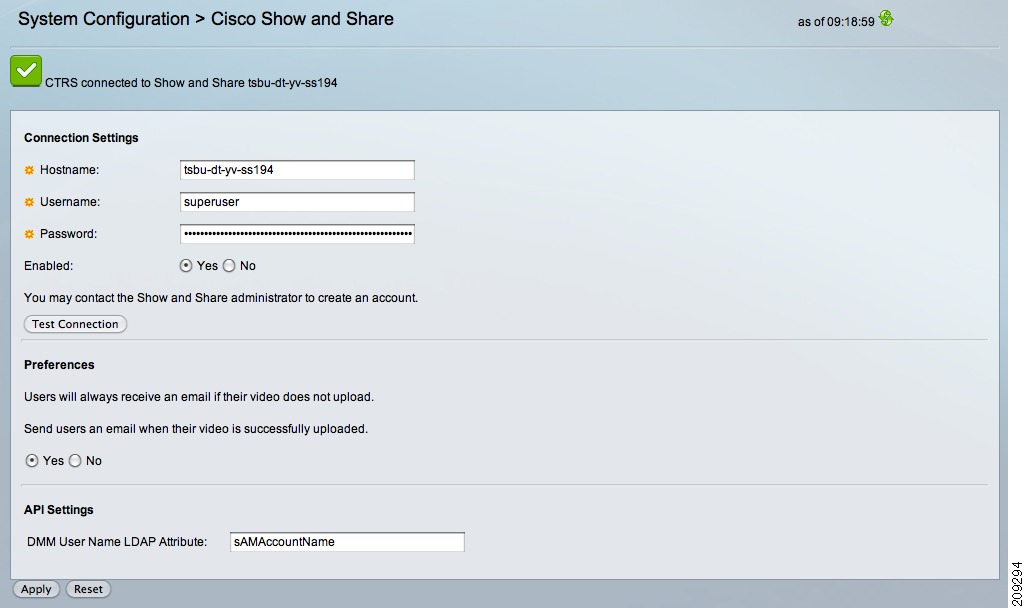Click the 'Hostname:' field label
Screen dimensions: 1025x608
(69, 170)
